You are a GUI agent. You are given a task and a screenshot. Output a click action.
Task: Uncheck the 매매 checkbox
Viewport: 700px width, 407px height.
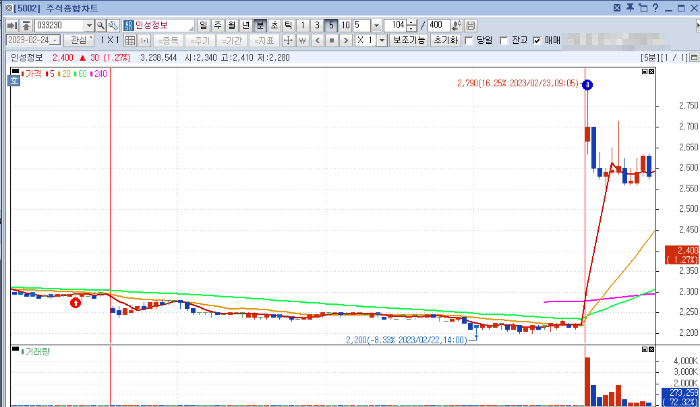pyautogui.click(x=537, y=41)
